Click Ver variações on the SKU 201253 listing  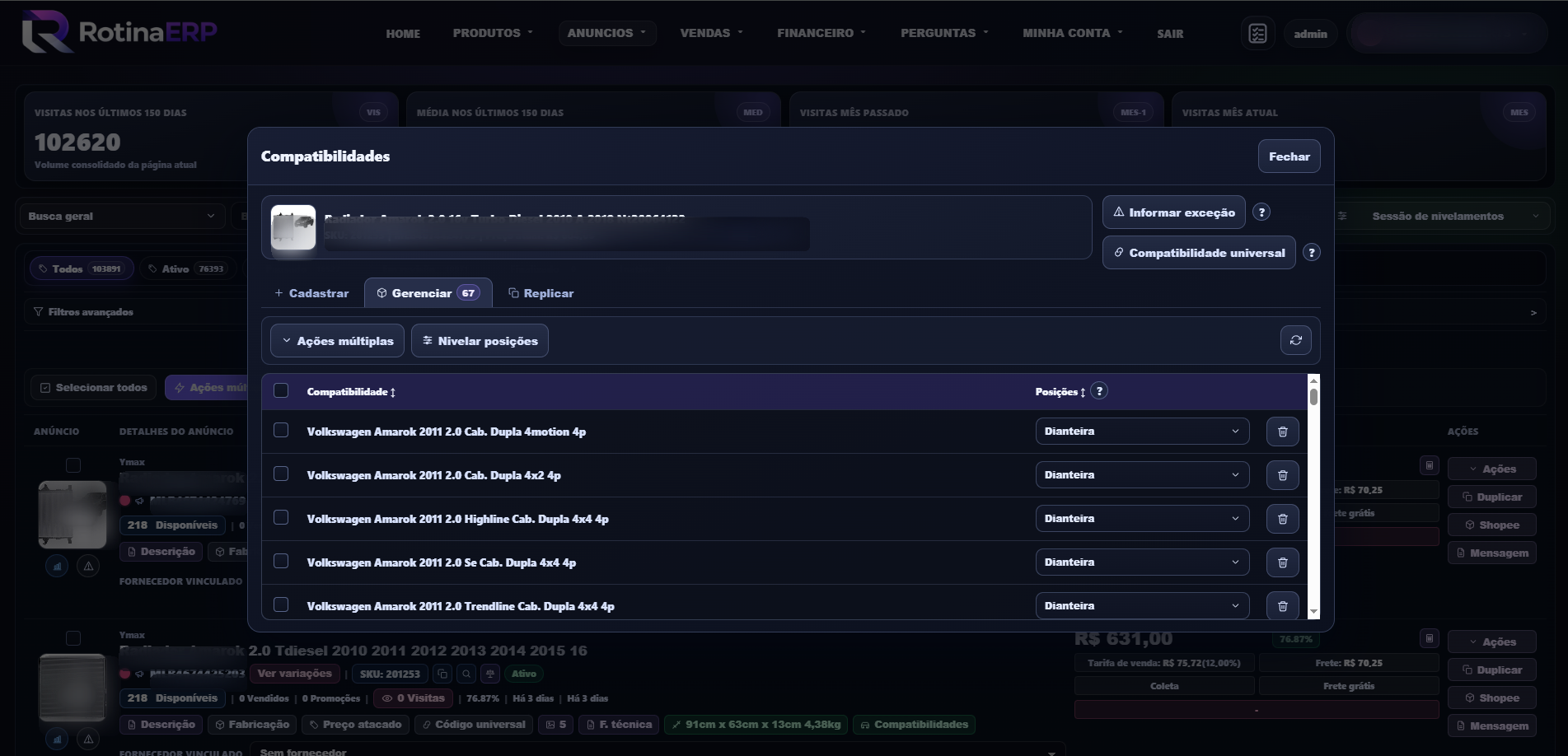coord(294,674)
